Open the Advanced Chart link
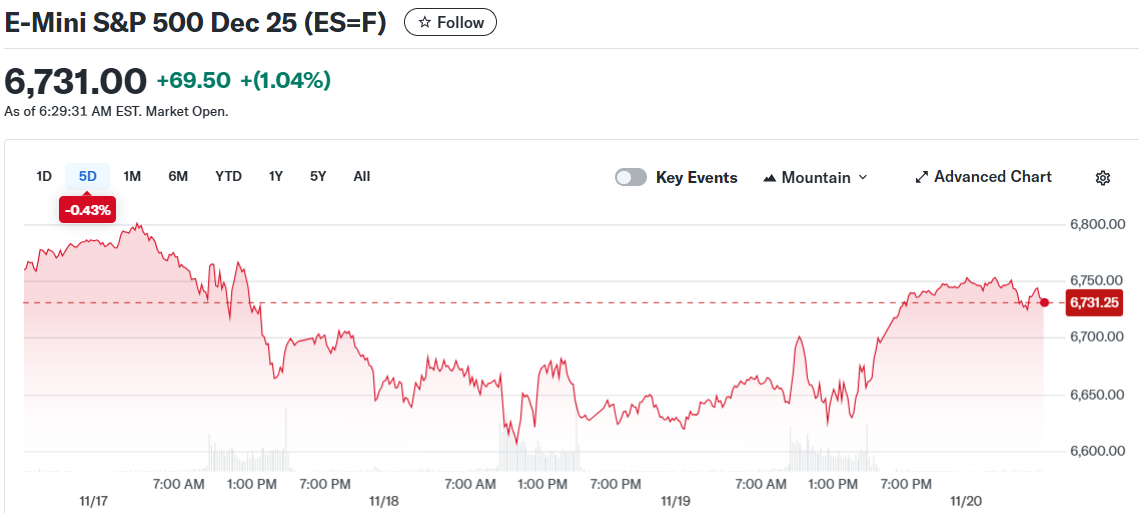The image size is (1139, 513). point(992,177)
